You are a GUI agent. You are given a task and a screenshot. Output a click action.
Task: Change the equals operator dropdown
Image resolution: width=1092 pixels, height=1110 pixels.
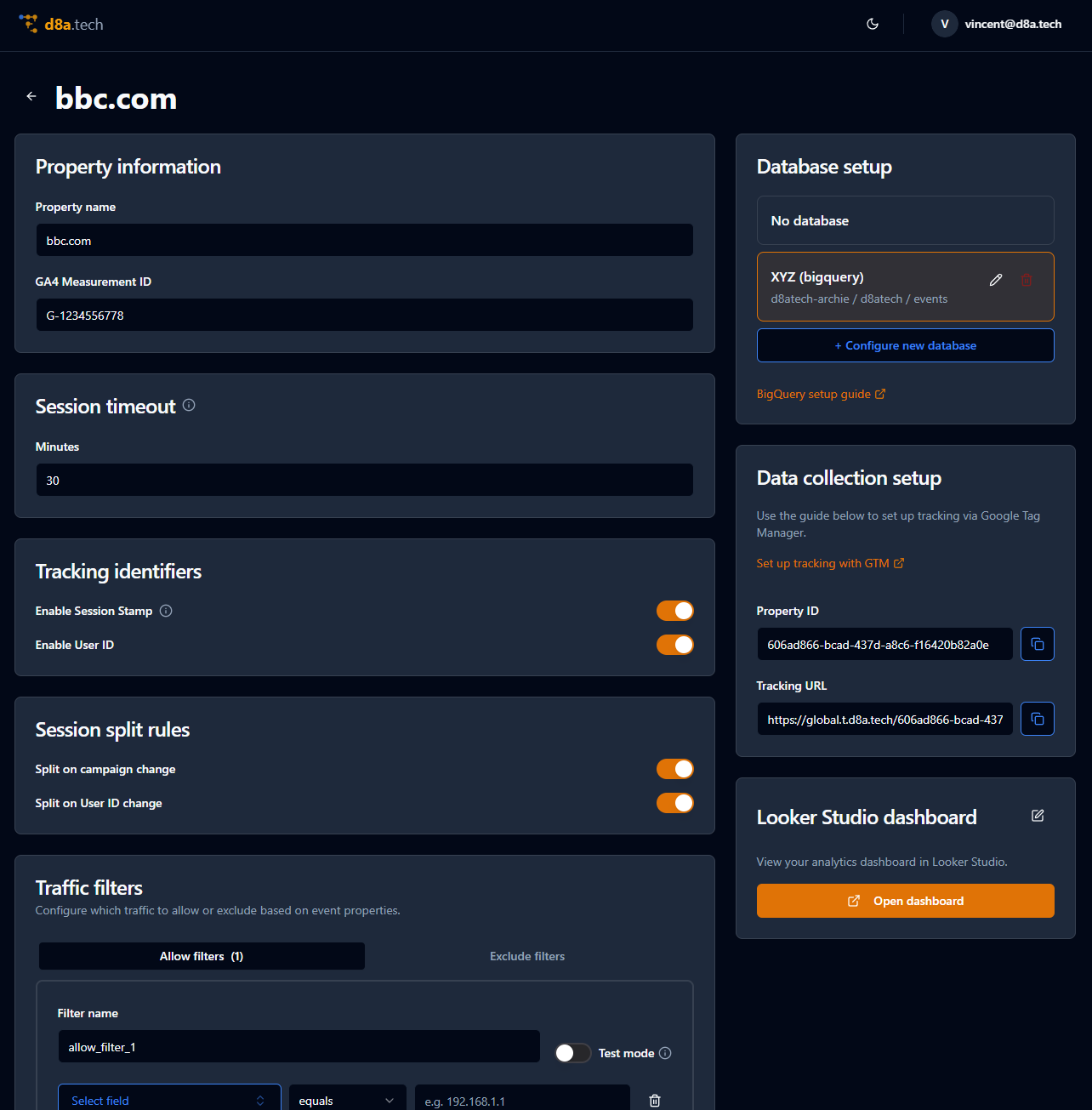click(347, 1100)
